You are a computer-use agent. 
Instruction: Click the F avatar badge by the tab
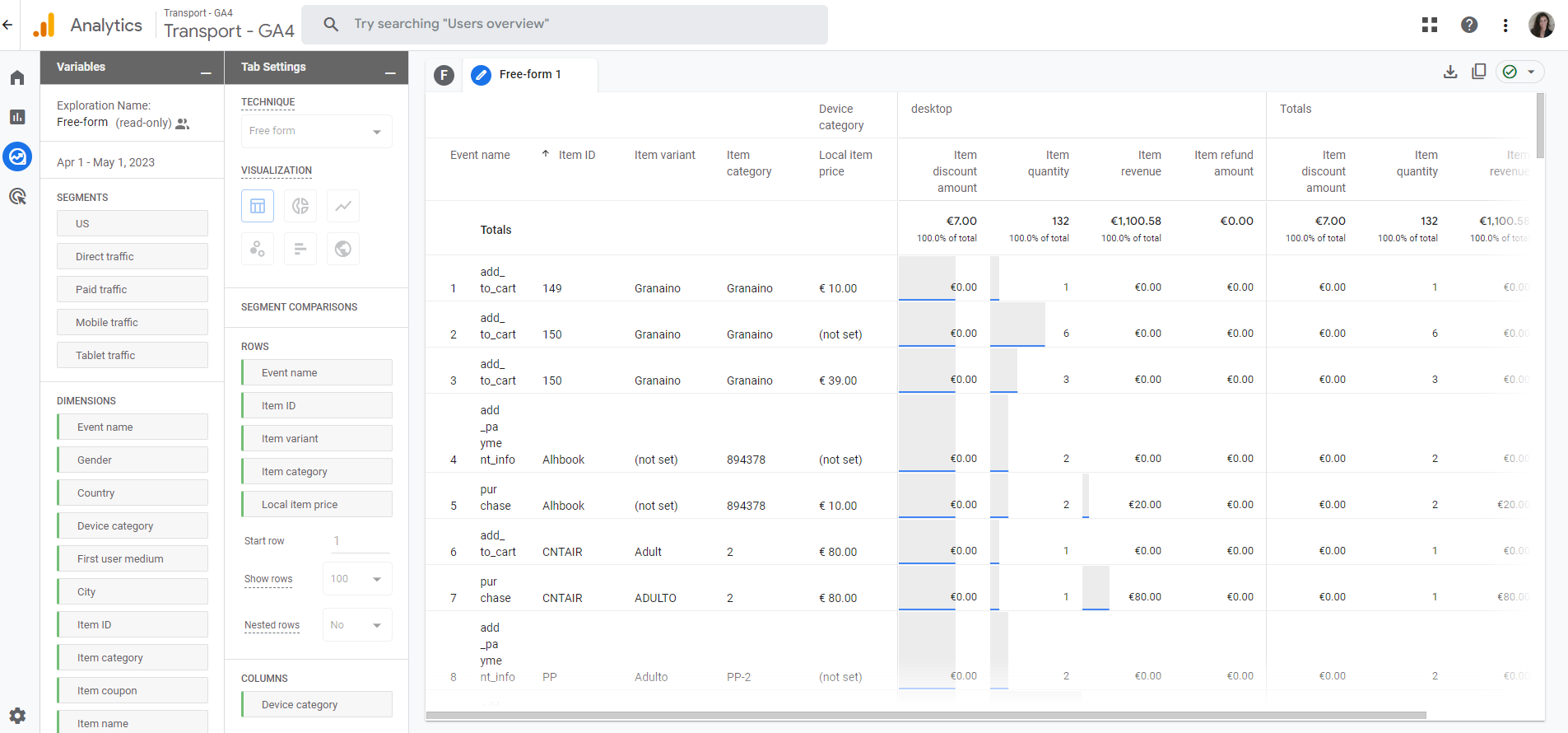[444, 76]
